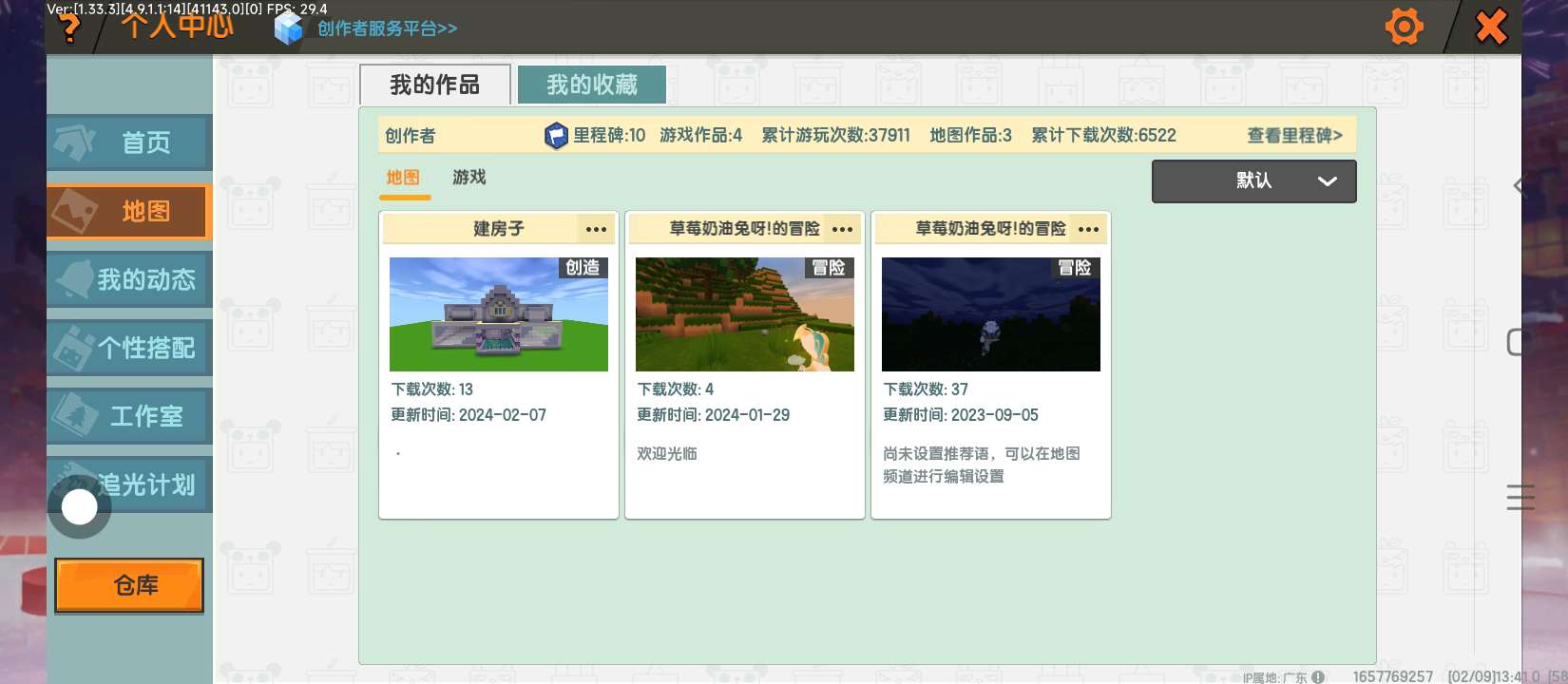Screen dimensions: 1568x684
Task: Tap the square home icon at the right edge
Action: click(x=1520, y=342)
